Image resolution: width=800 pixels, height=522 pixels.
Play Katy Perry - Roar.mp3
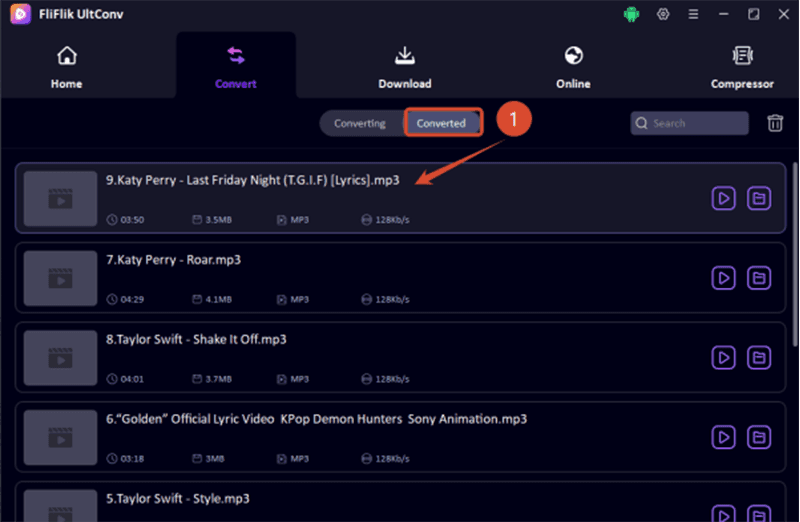click(x=723, y=278)
